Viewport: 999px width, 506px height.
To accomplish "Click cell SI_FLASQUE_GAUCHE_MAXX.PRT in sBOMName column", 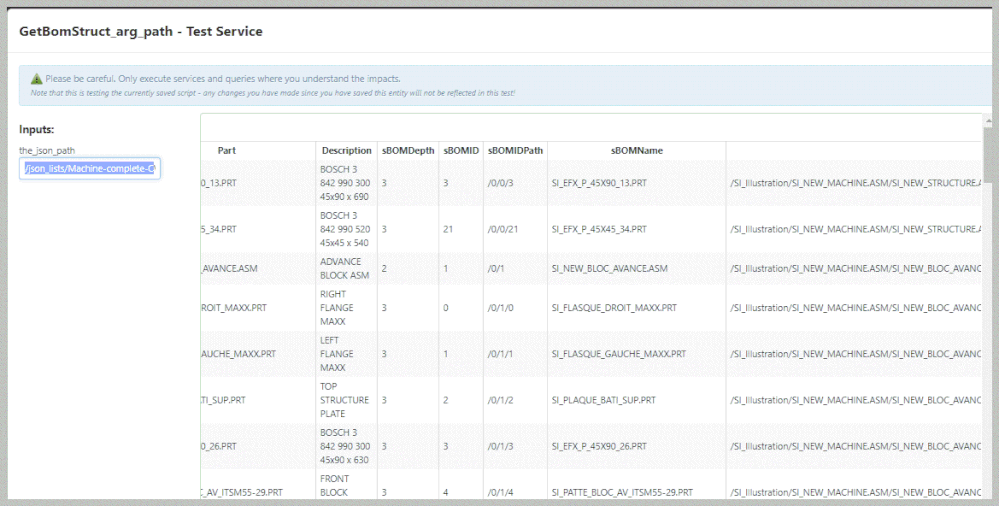I will point(619,354).
